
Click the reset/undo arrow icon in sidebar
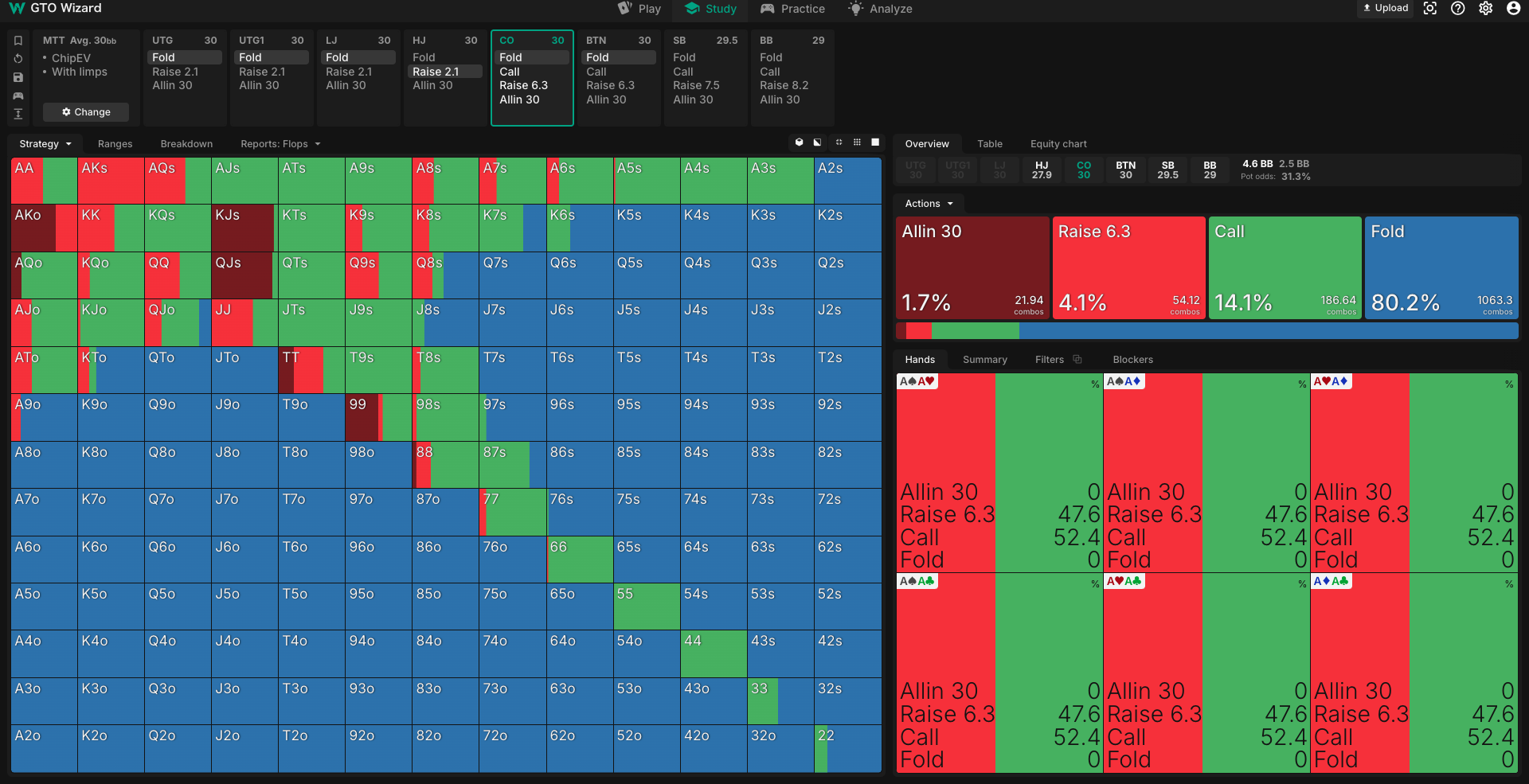click(18, 59)
